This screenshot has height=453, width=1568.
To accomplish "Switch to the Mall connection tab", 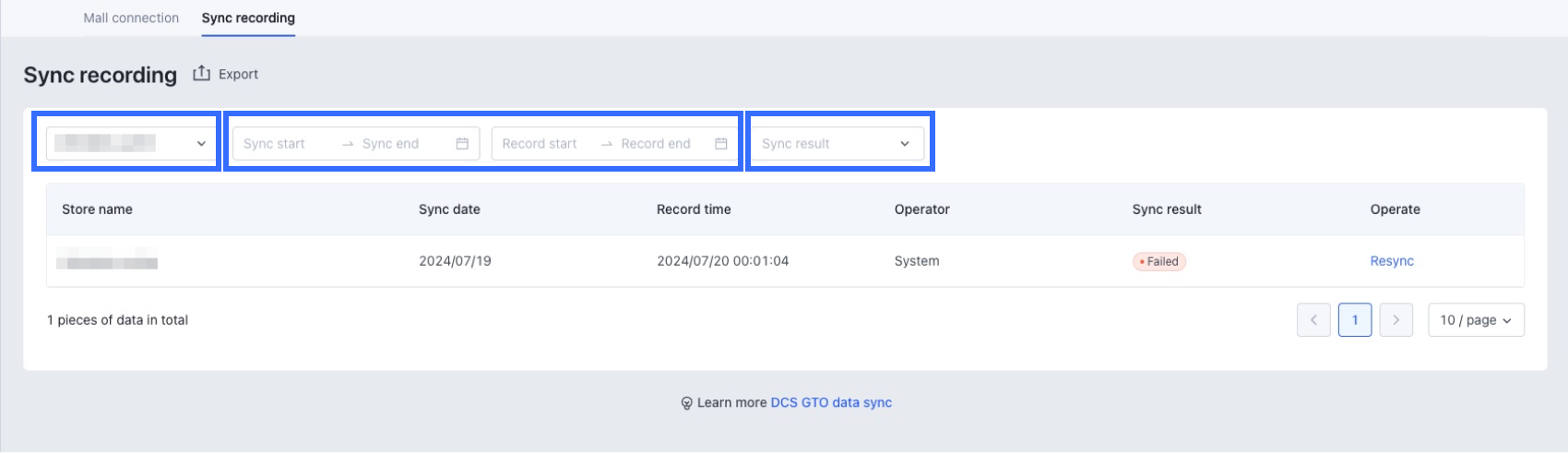I will pyautogui.click(x=131, y=18).
